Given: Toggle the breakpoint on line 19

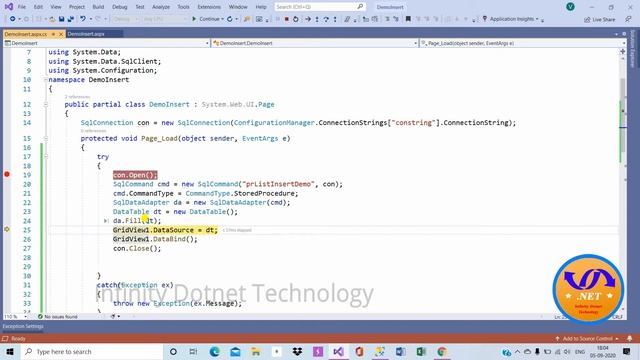Looking at the screenshot, I should click(x=7, y=175).
